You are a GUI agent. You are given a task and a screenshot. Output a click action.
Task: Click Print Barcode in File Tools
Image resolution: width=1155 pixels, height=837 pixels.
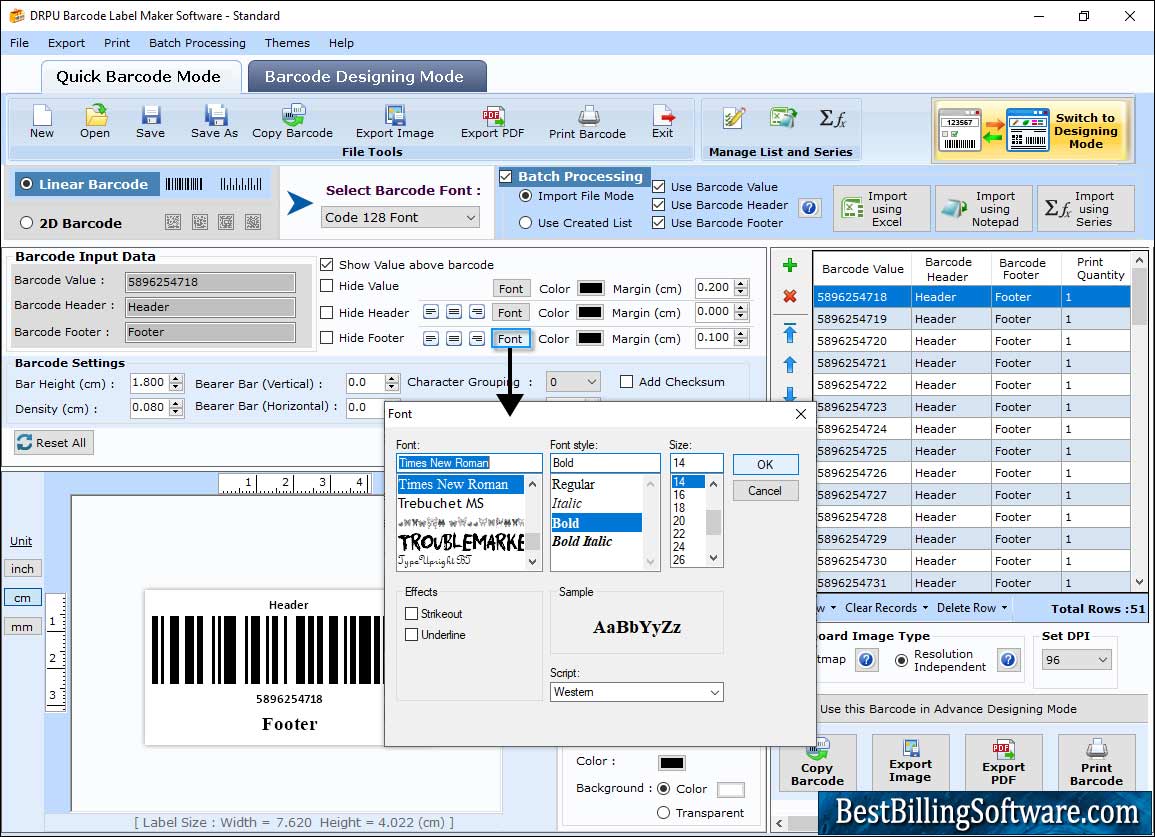587,122
